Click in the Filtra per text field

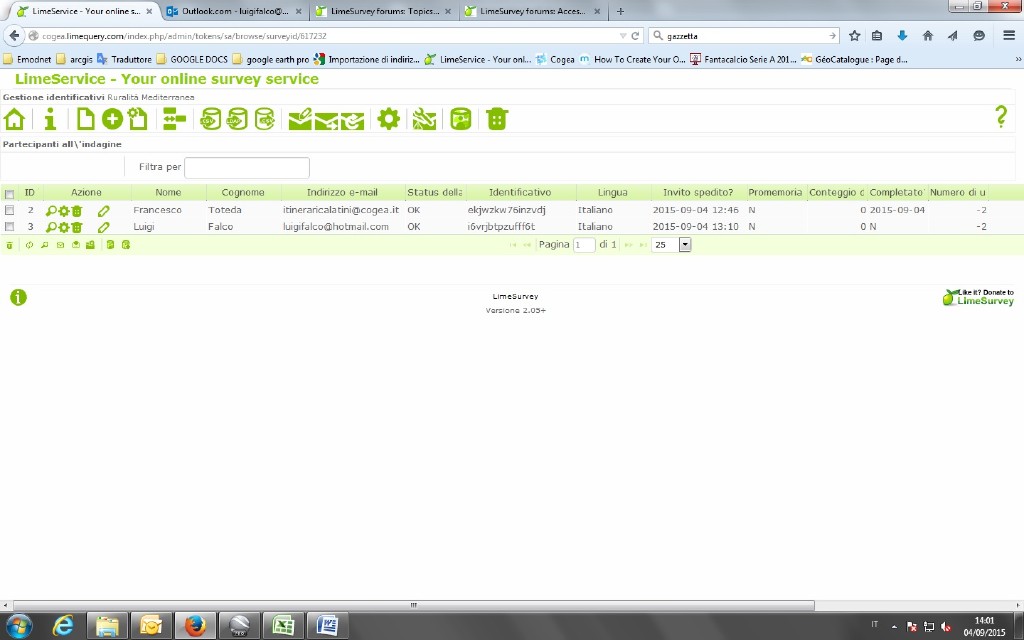pos(247,167)
